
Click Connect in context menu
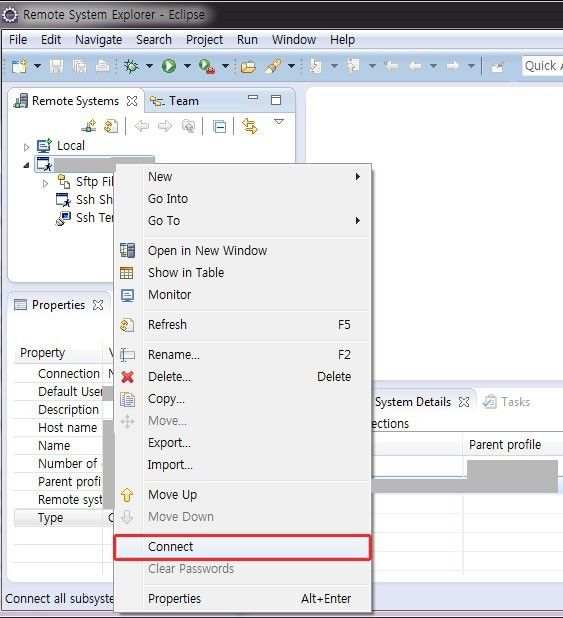click(x=242, y=547)
